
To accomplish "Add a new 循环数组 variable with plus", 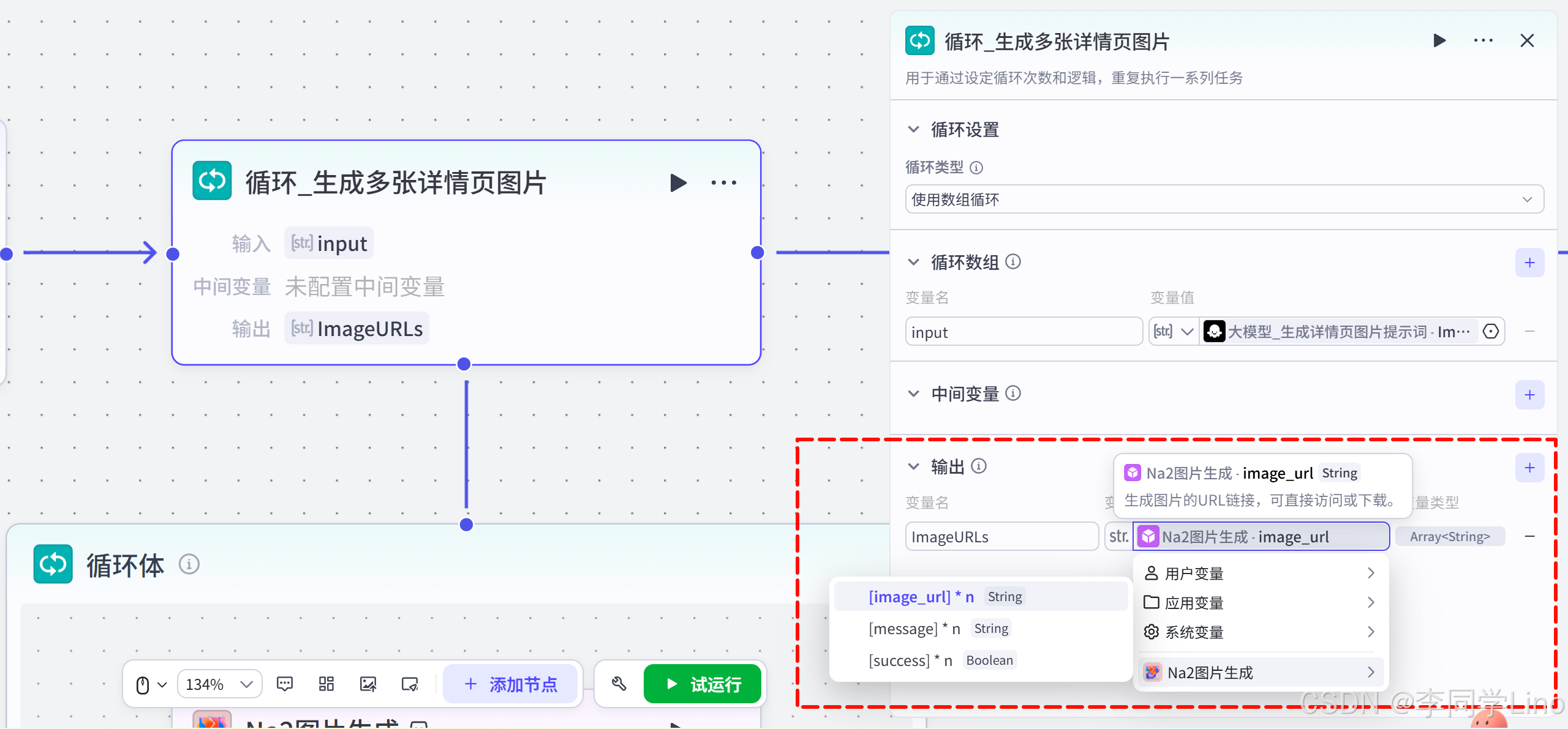I will [x=1529, y=263].
